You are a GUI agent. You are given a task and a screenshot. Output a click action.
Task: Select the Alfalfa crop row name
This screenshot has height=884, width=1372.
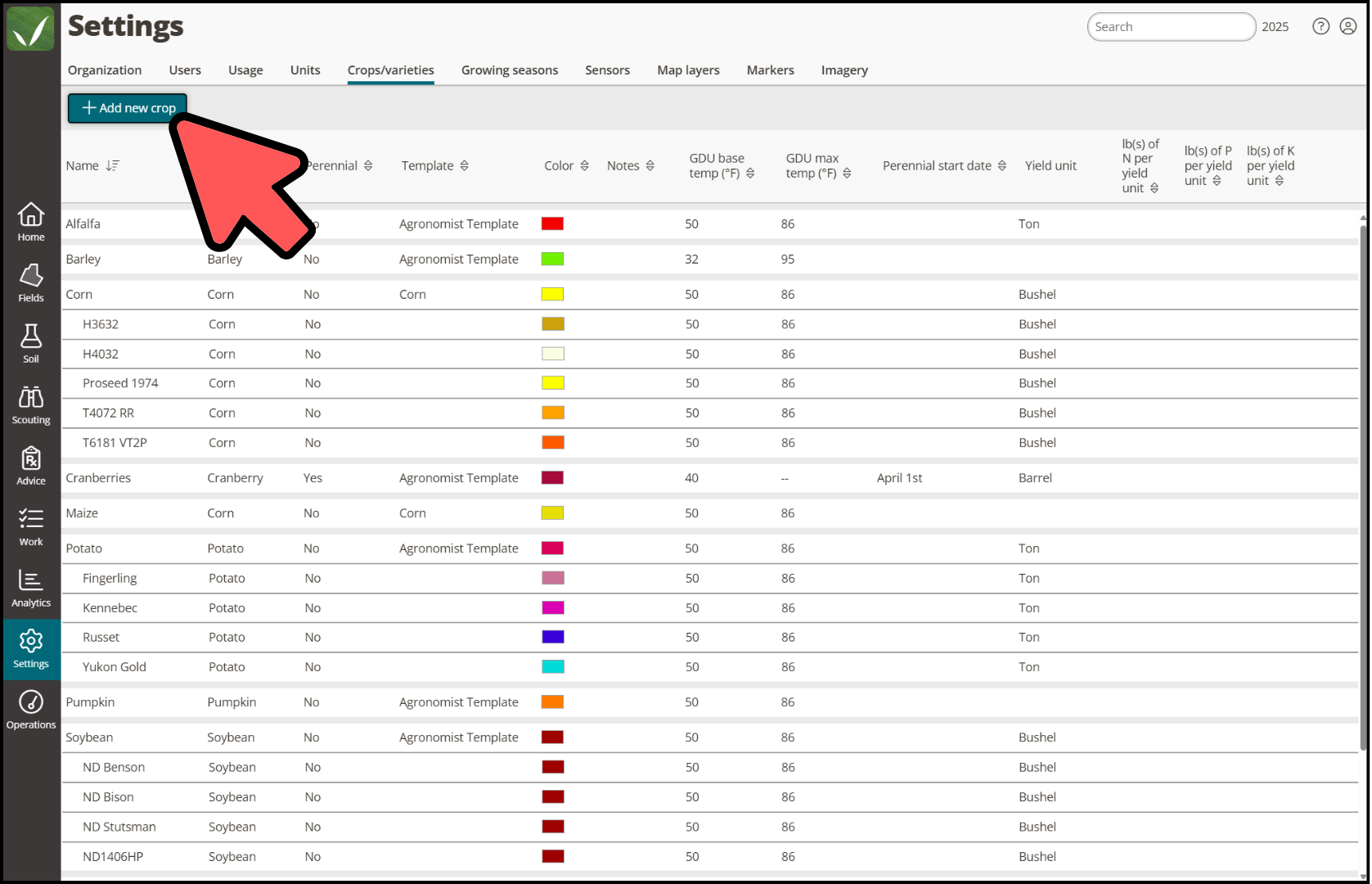pyautogui.click(x=83, y=223)
